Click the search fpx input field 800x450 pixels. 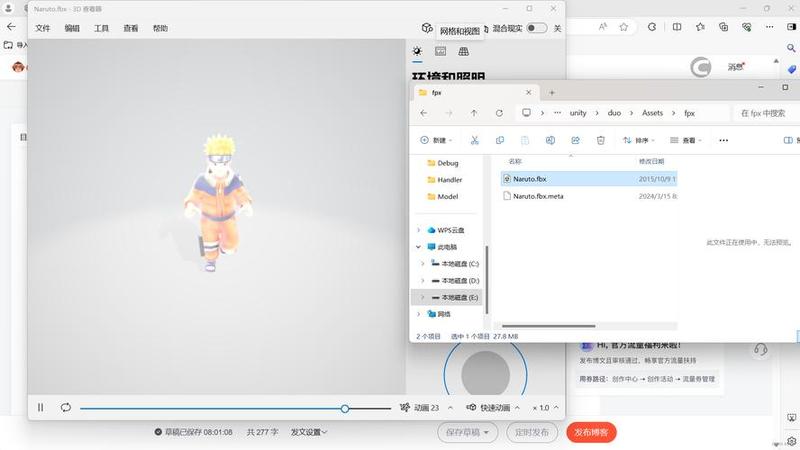tap(766, 113)
